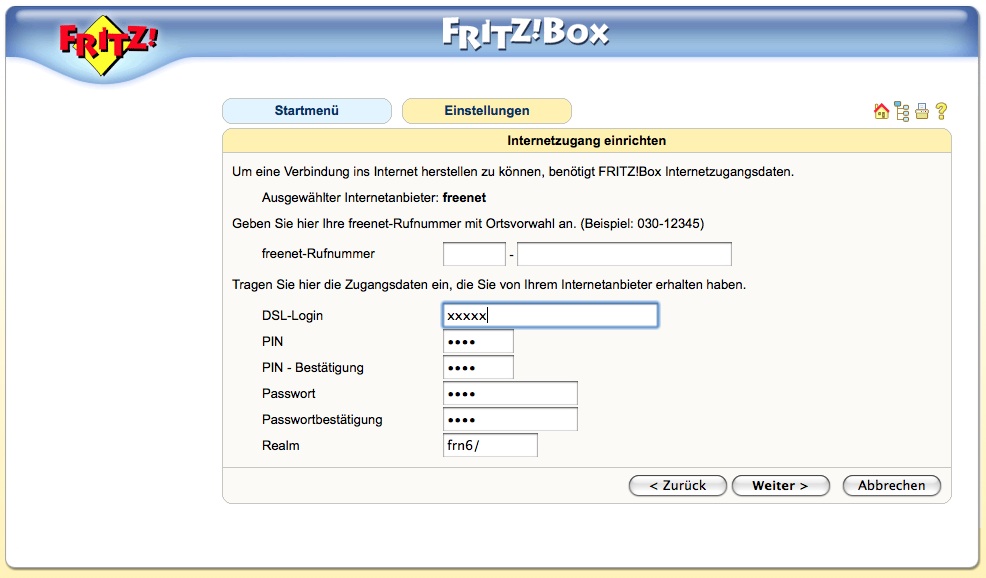Screen dimensions: 986x578
Task: Click the 'Realm' label
Action: click(x=280, y=445)
